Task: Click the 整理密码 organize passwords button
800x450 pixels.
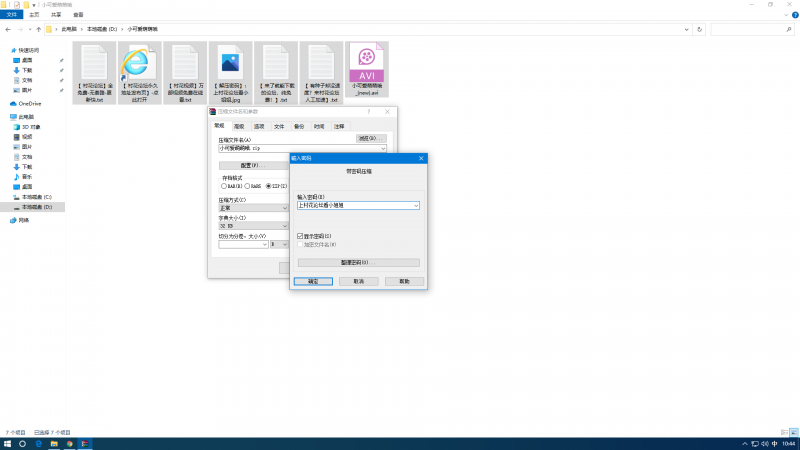Action: coord(358,262)
